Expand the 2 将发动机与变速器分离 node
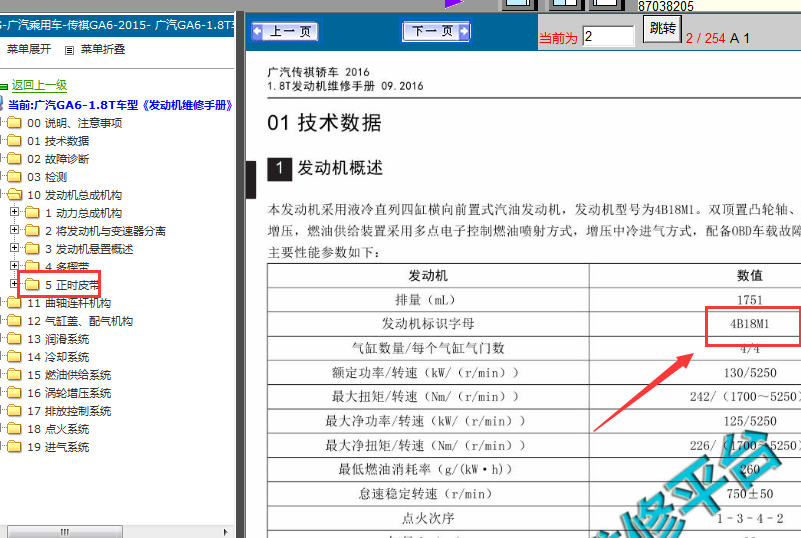Image resolution: width=801 pixels, height=538 pixels. (x=14, y=229)
